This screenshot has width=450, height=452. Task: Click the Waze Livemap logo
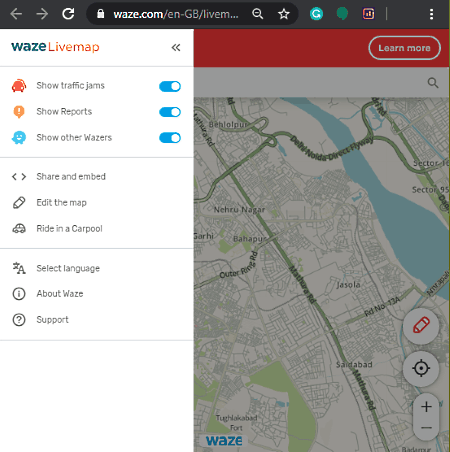[55, 47]
